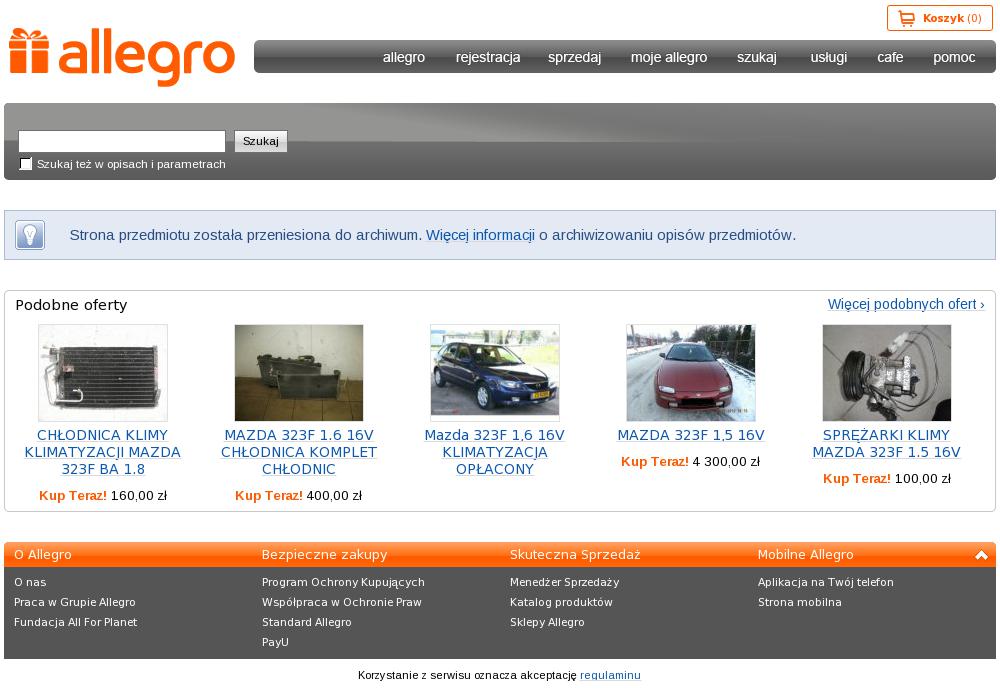Viewport: 1000px width, 695px height.
Task: Open the 'allegro' menu item
Action: [404, 57]
